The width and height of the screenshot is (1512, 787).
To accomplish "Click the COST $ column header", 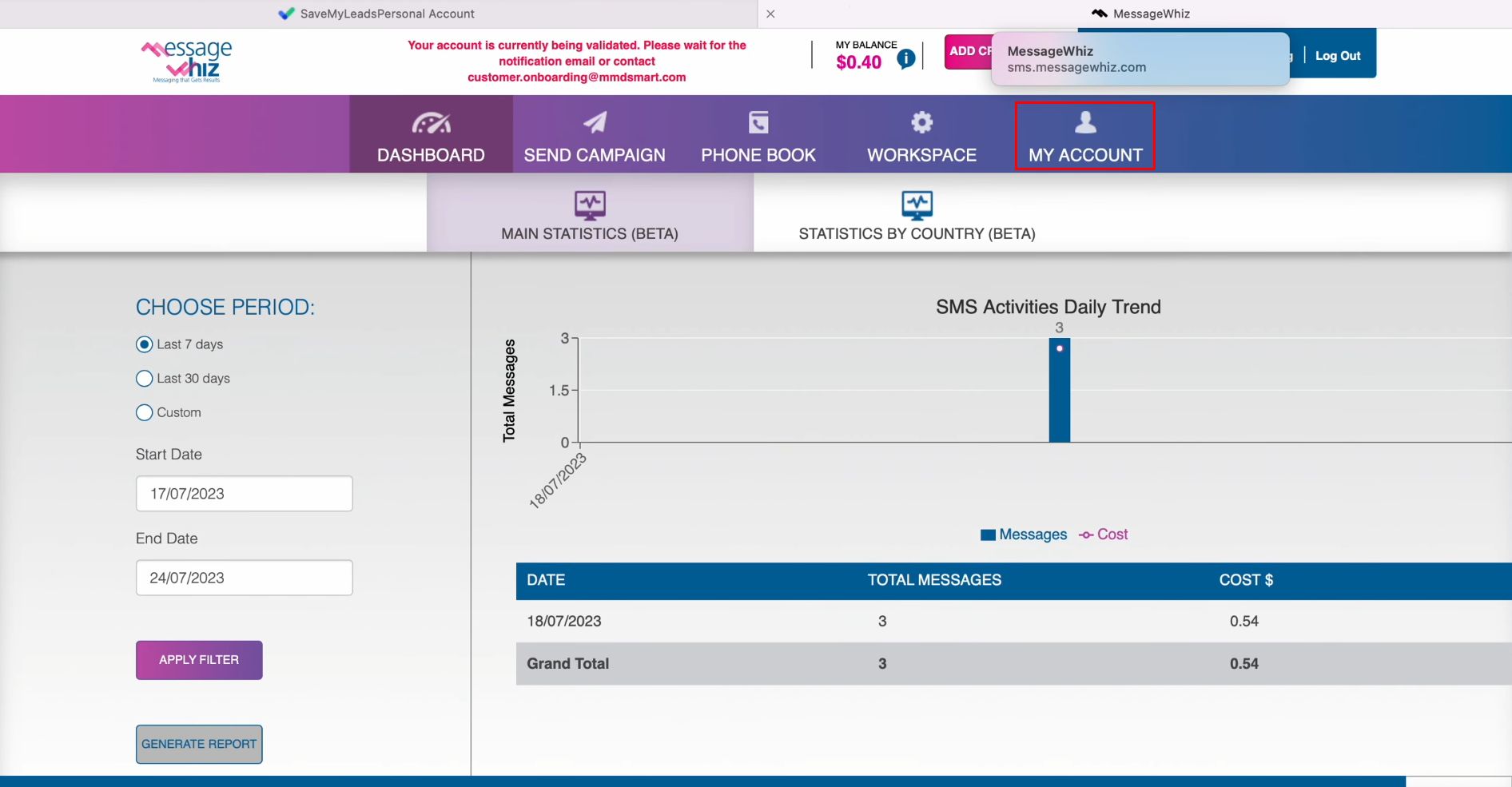I will coord(1246,580).
